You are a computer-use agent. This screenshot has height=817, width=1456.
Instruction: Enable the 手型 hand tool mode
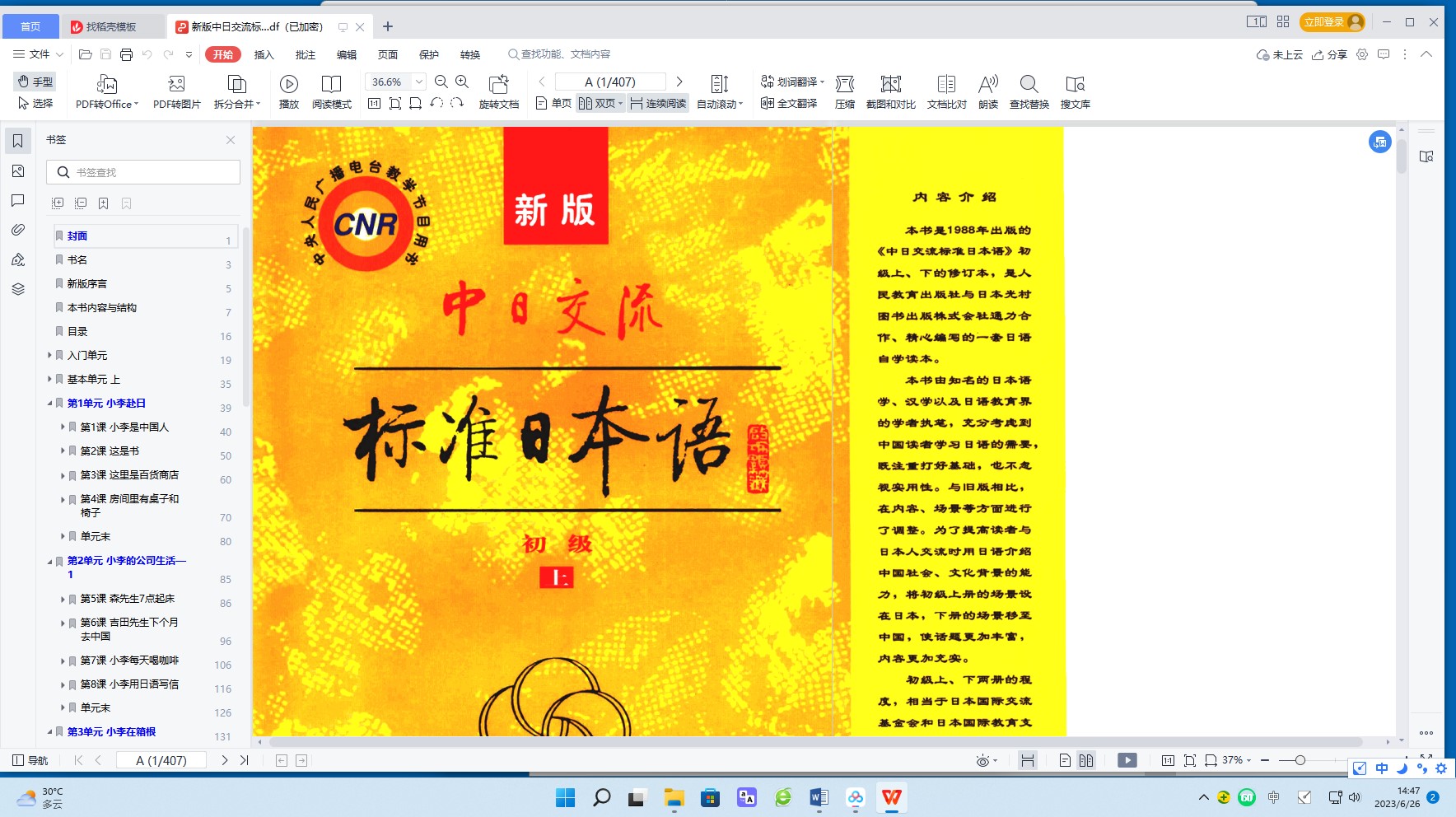(x=35, y=82)
